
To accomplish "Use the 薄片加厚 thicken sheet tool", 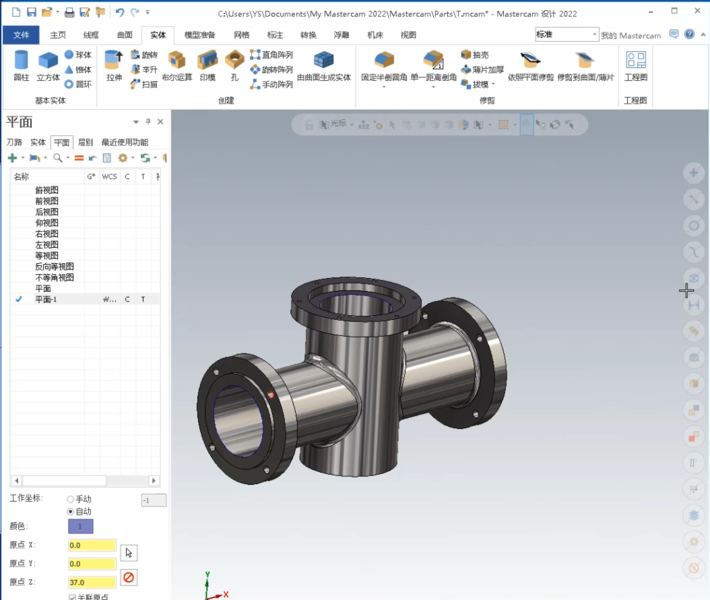I will coord(482,69).
